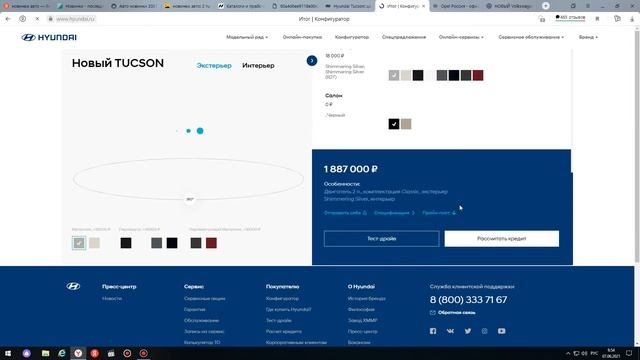This screenshot has height=360, width=640.
Task: Switch to the Экстерьер tab
Action: click(214, 65)
